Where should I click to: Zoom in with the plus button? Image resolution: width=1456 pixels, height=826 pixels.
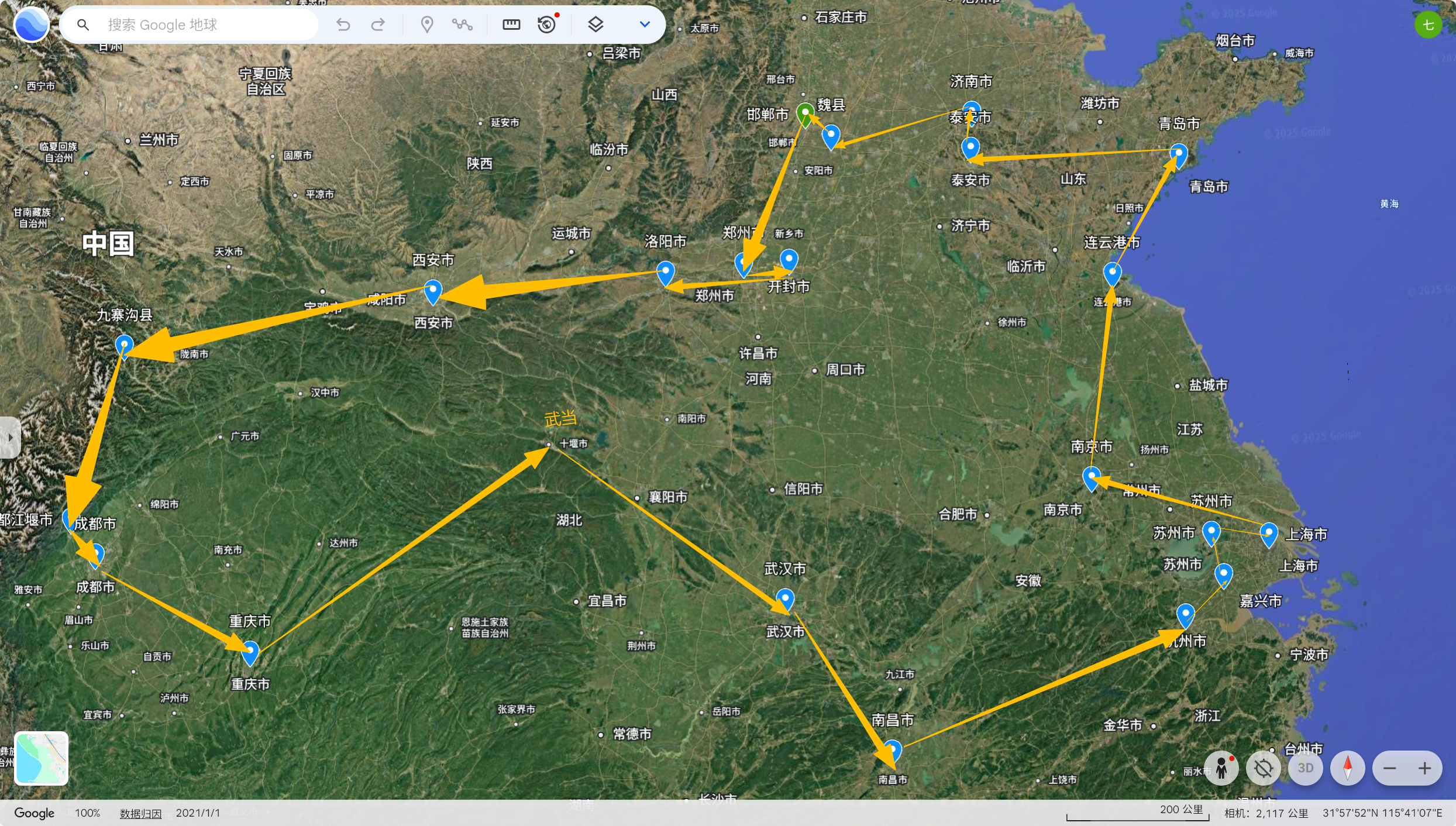[1425, 768]
